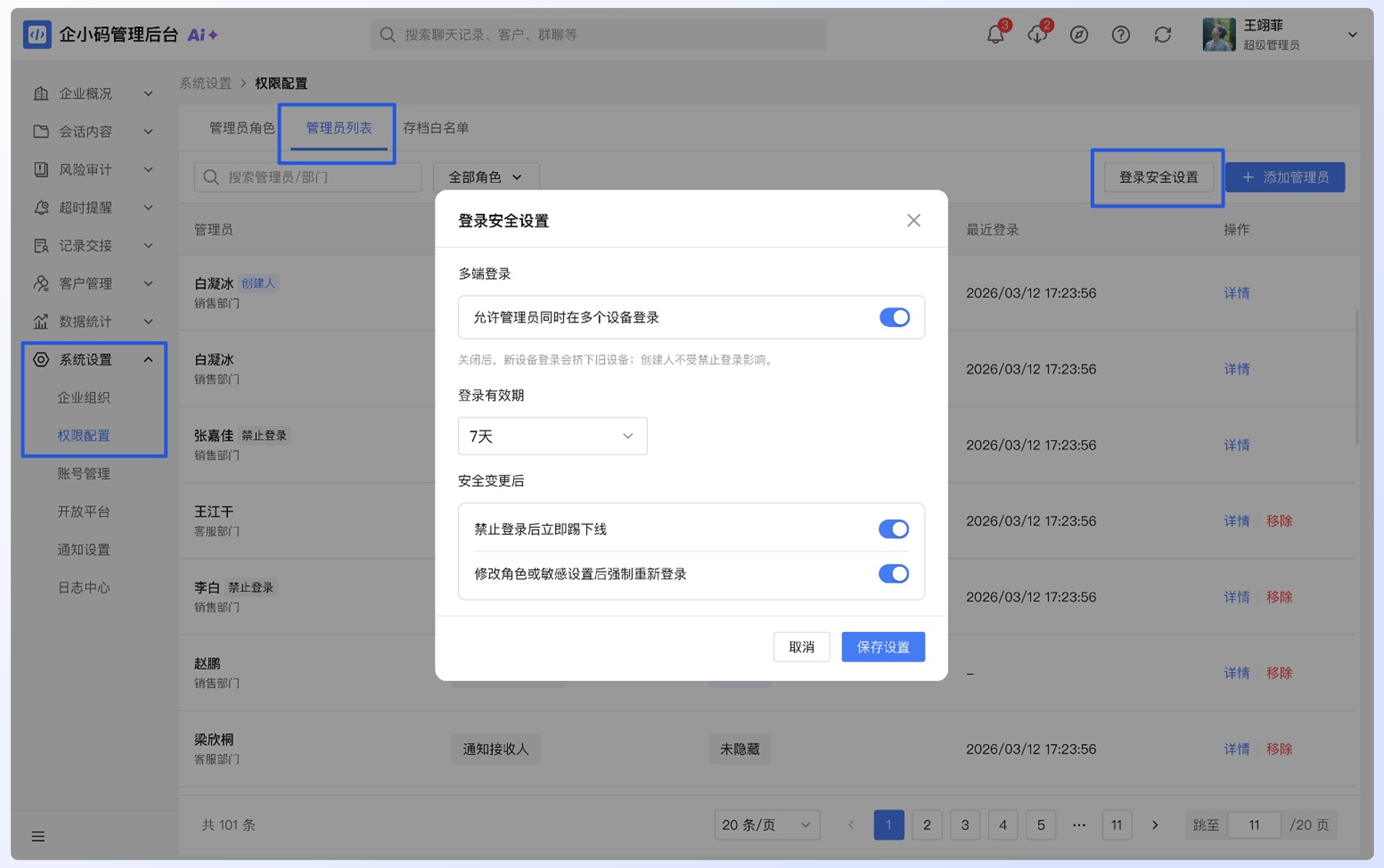
Task: Switch to the 管理员角色 tab
Action: [242, 128]
